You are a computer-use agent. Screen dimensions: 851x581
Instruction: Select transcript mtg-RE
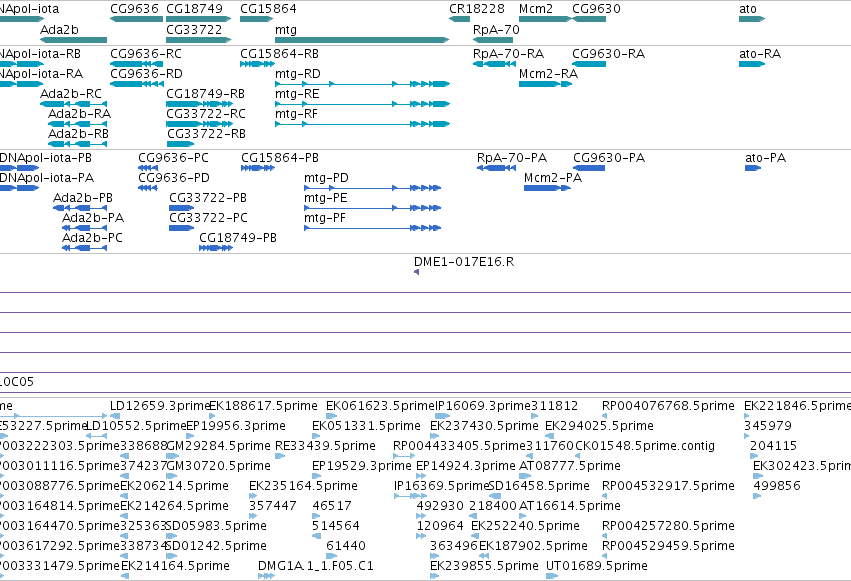coord(363,104)
